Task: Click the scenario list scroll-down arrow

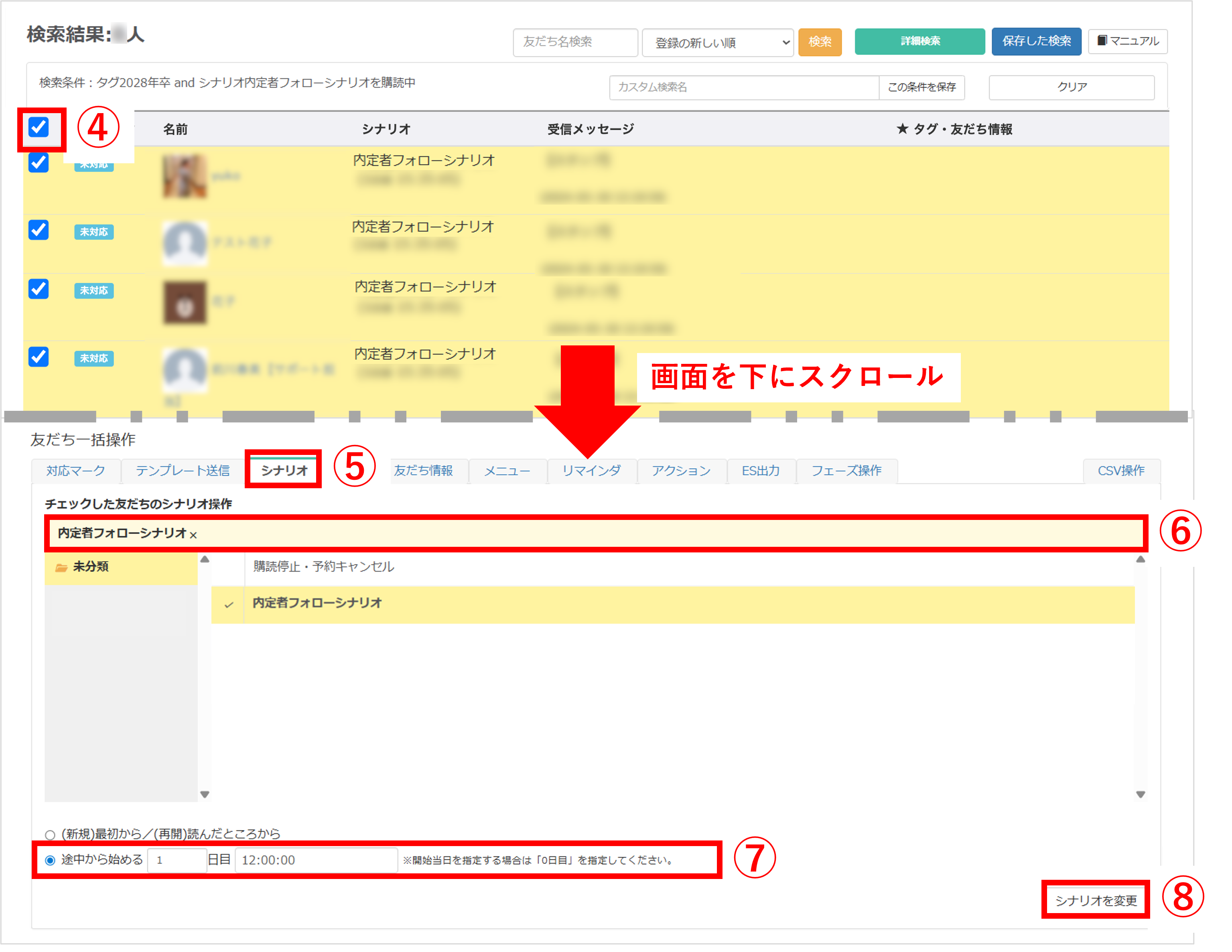Action: 1140,795
